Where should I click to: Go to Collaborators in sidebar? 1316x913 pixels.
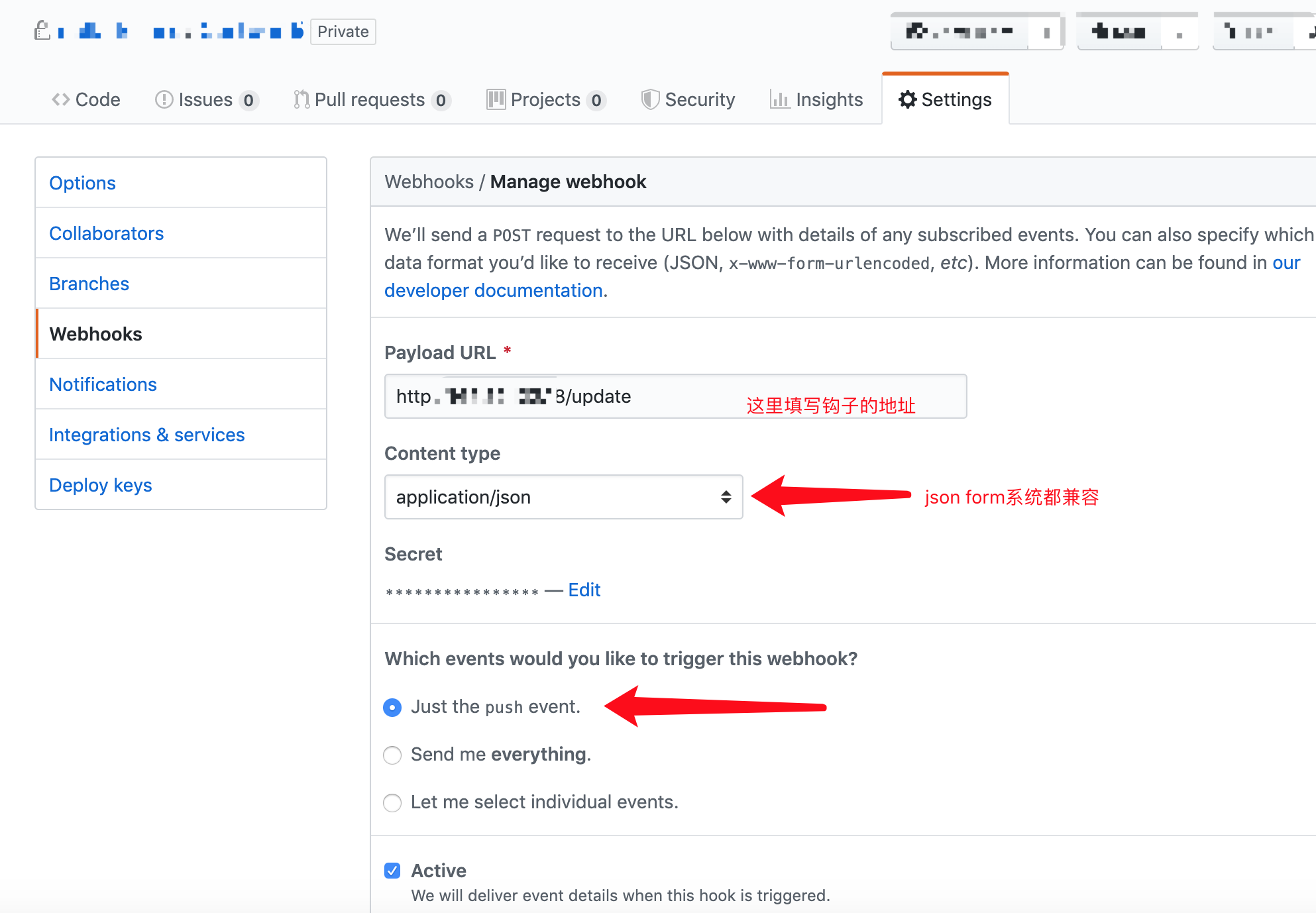click(x=106, y=233)
